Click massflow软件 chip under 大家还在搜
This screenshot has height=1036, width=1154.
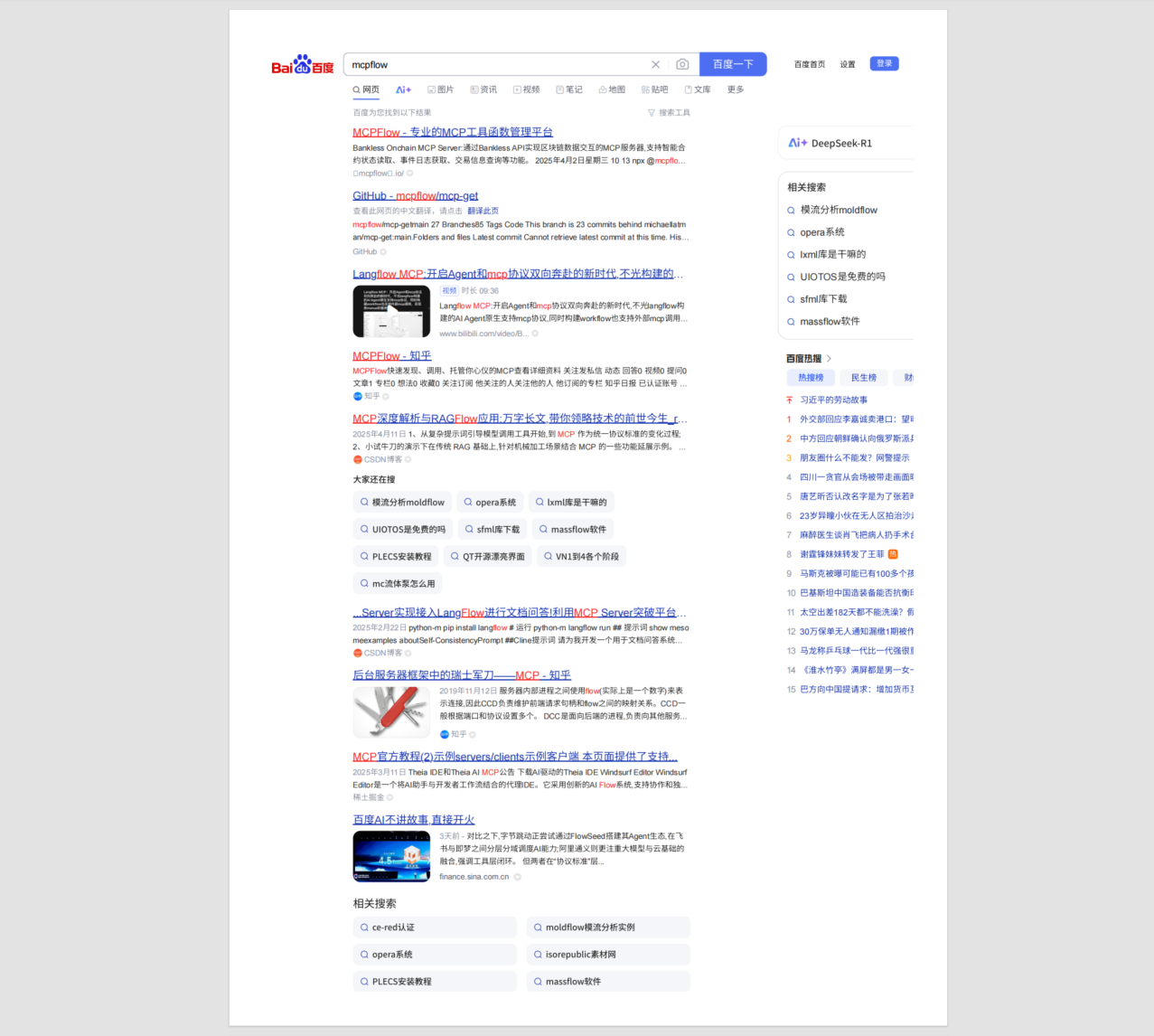pyautogui.click(x=573, y=529)
